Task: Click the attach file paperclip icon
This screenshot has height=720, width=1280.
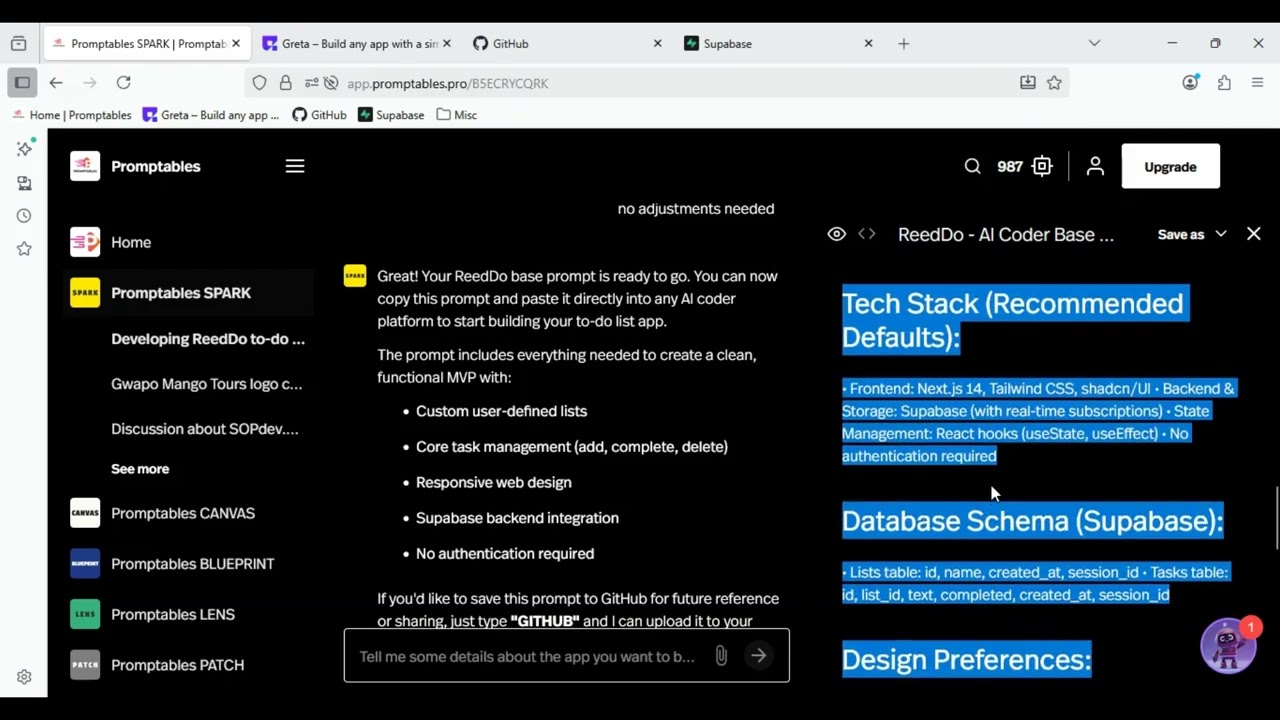Action: (720, 656)
